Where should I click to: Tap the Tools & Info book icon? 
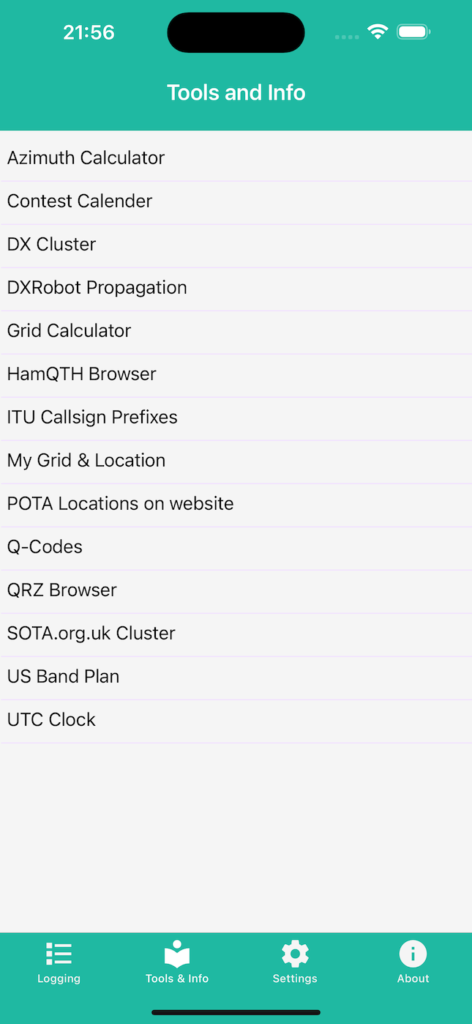click(177, 953)
